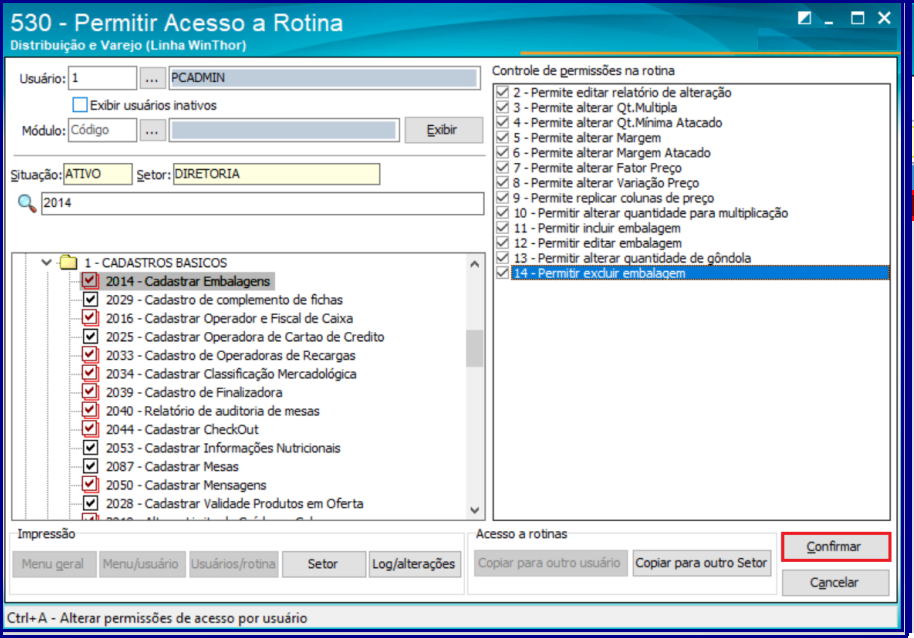Click the CADASTROS BASICOS folder icon
914x638 pixels.
click(69, 263)
